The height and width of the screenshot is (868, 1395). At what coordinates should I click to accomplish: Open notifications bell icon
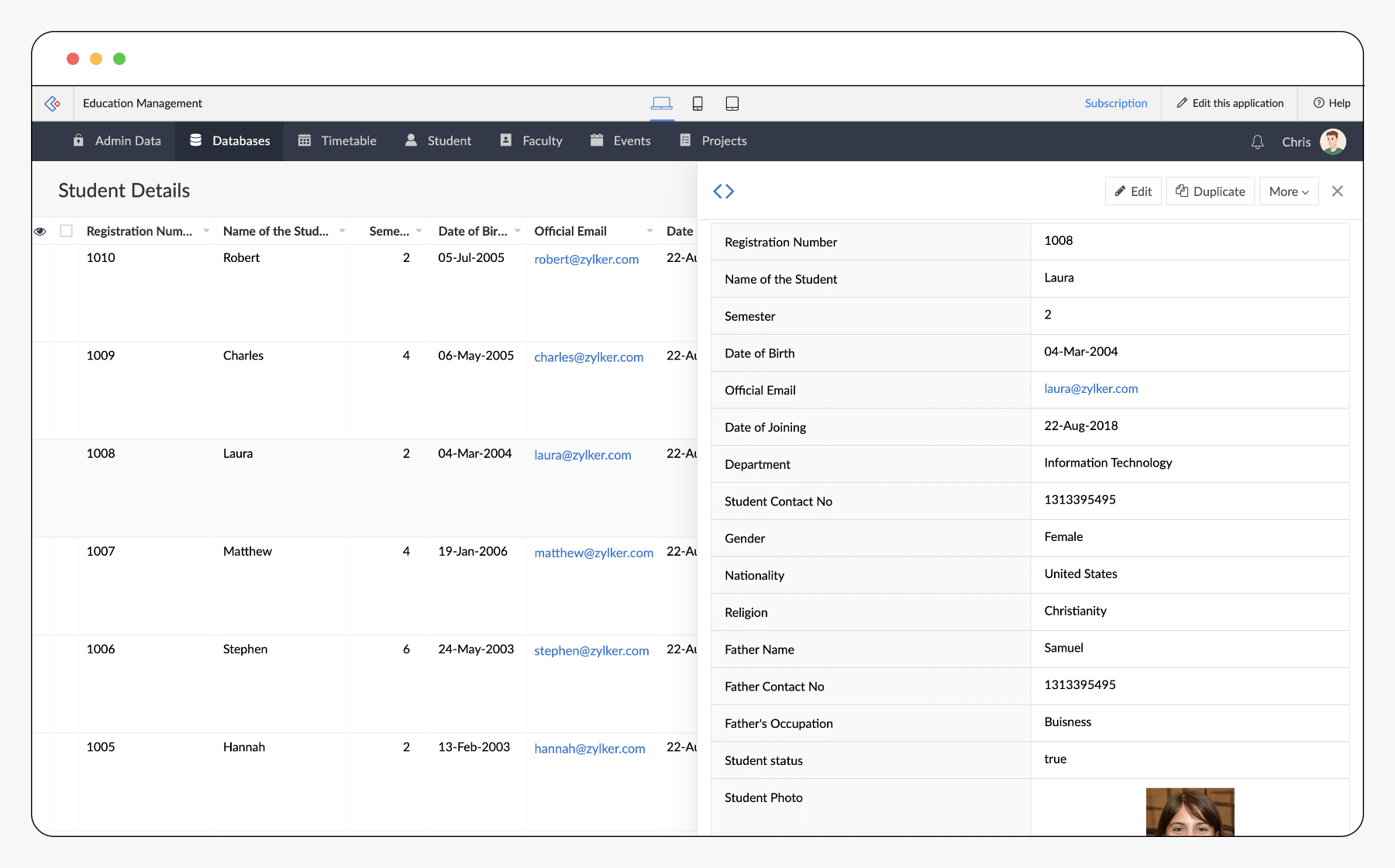[x=1257, y=142]
